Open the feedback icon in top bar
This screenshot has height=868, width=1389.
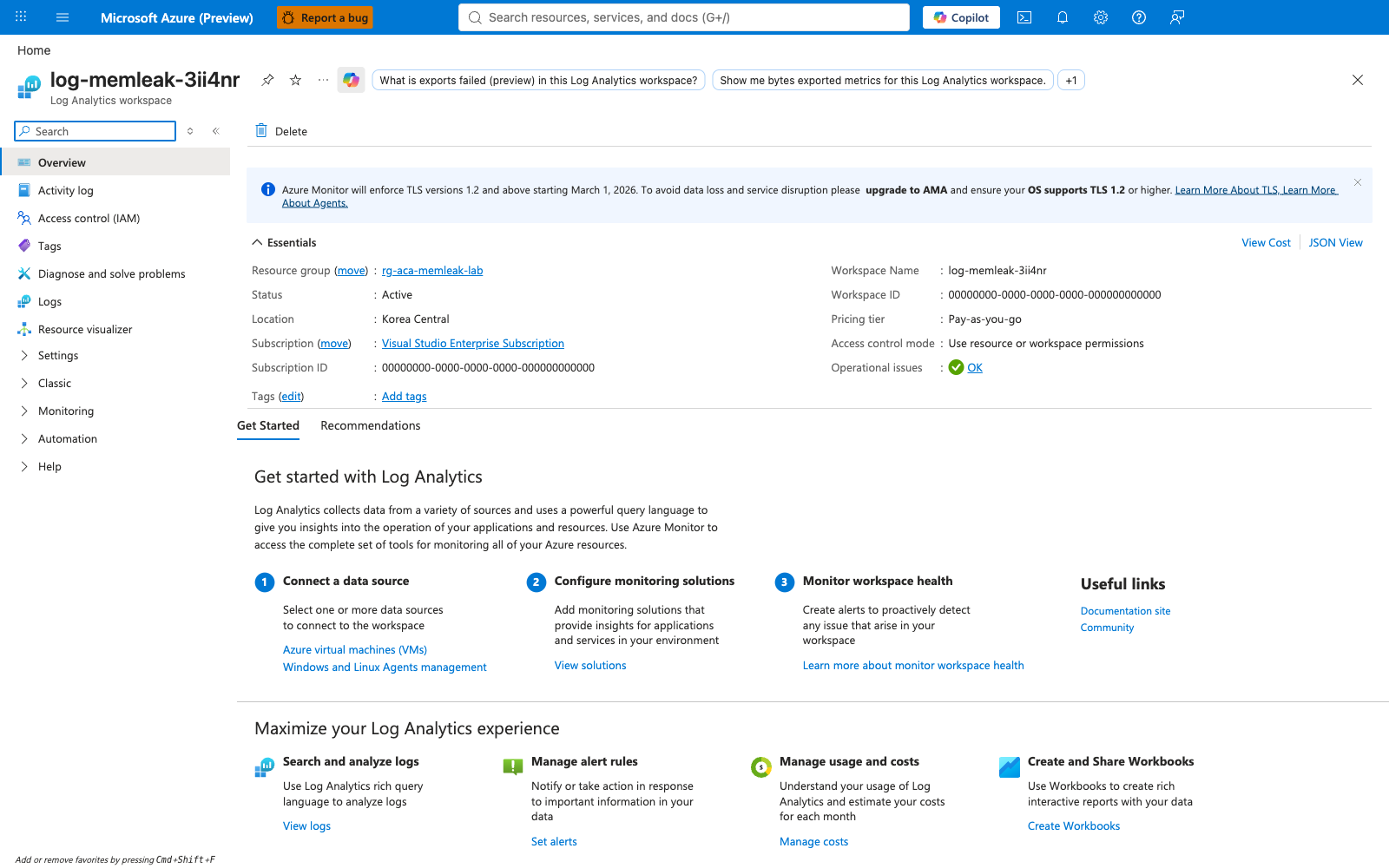[1177, 17]
